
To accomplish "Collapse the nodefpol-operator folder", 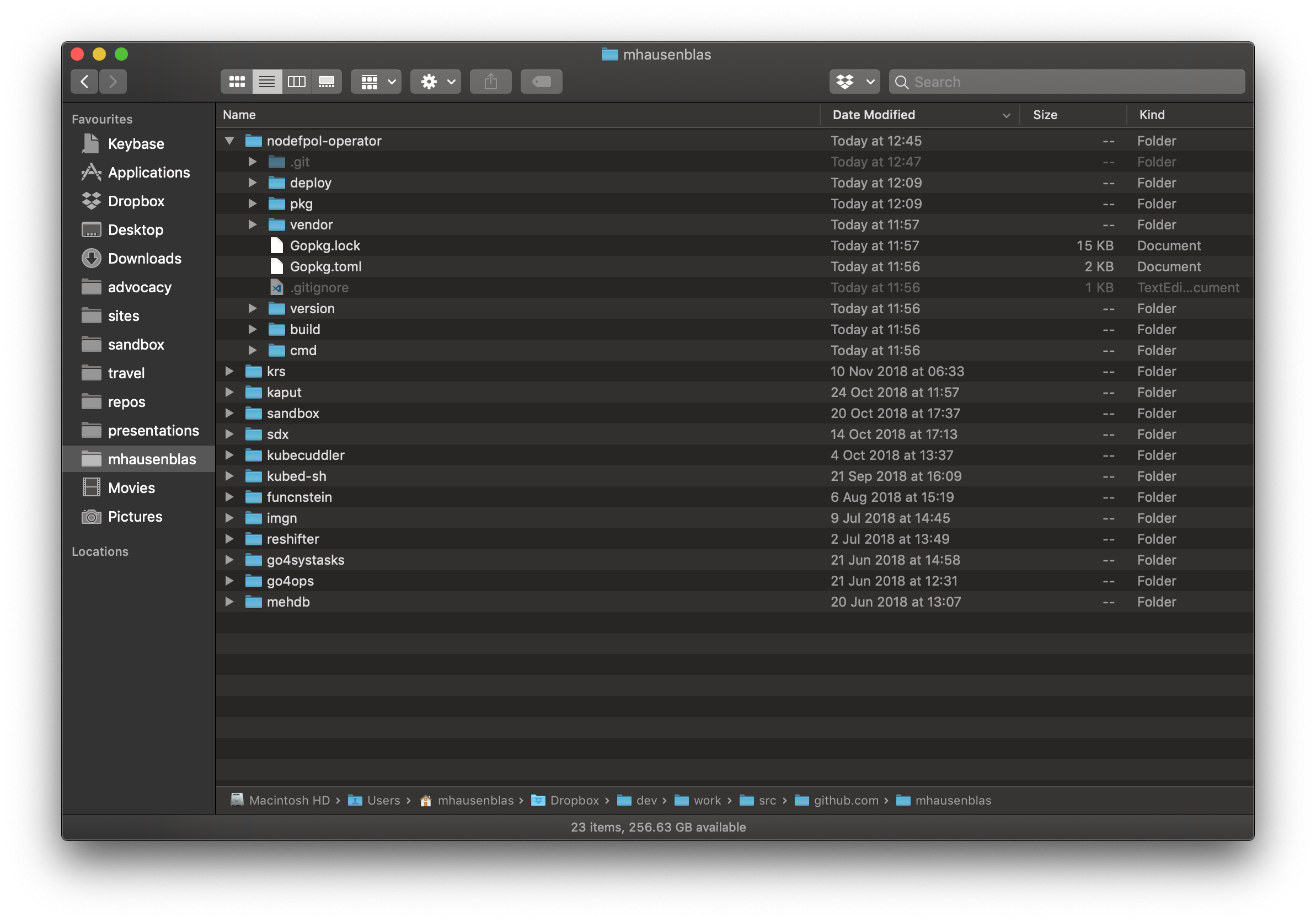I will click(x=230, y=141).
